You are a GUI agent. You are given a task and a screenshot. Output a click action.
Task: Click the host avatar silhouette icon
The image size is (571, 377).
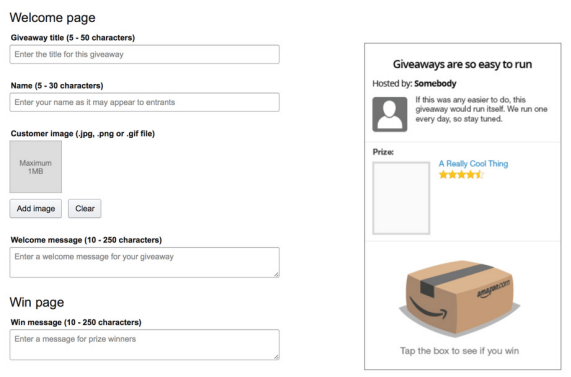[390, 114]
